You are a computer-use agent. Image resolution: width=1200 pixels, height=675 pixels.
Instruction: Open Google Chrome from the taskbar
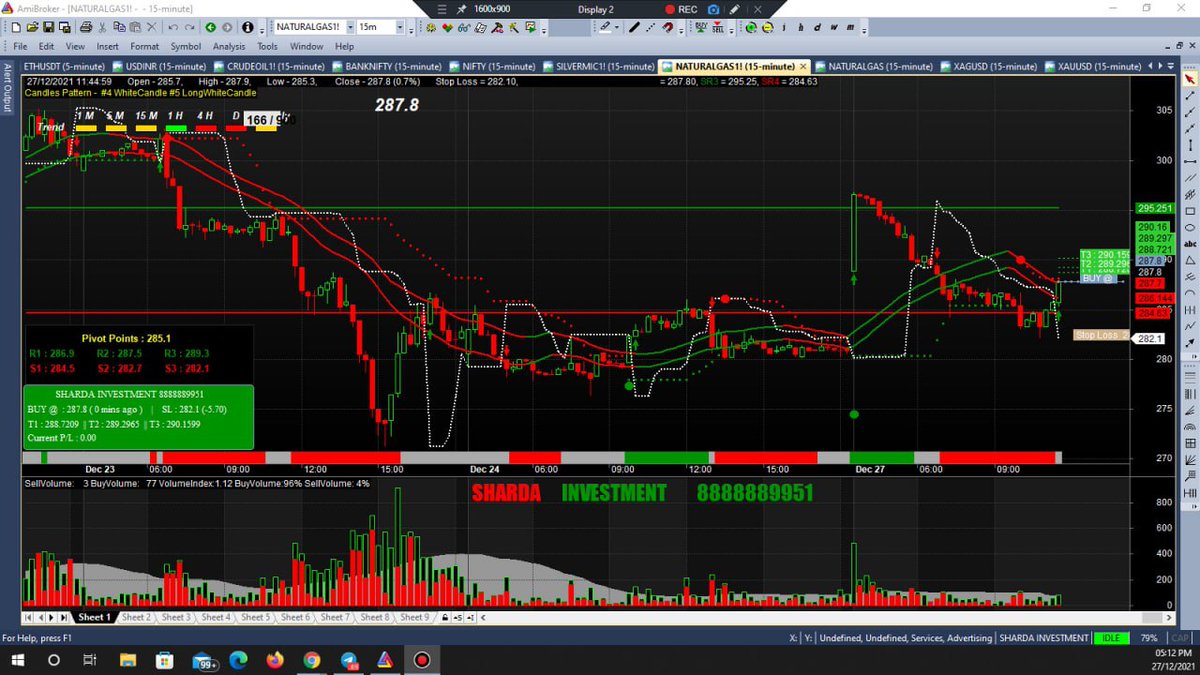[312, 660]
